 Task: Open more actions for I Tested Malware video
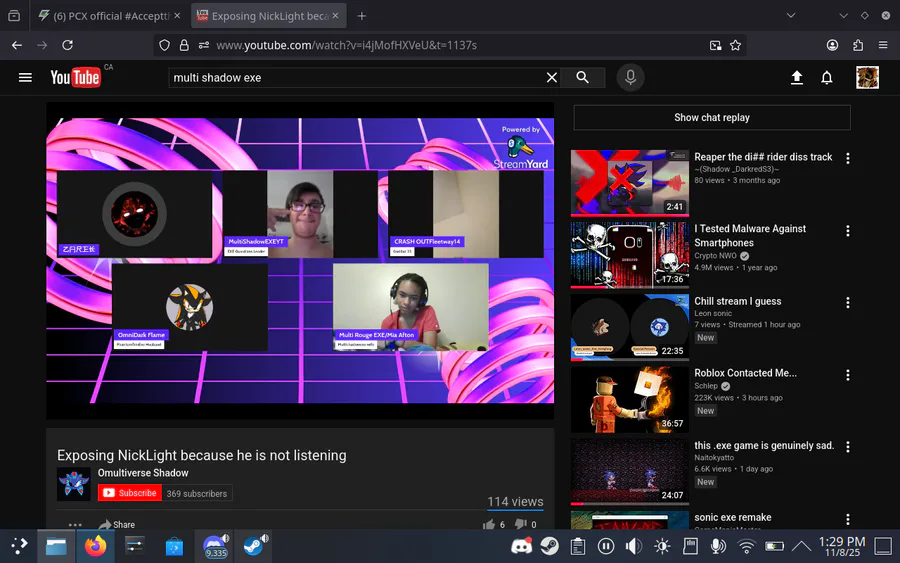coord(848,231)
